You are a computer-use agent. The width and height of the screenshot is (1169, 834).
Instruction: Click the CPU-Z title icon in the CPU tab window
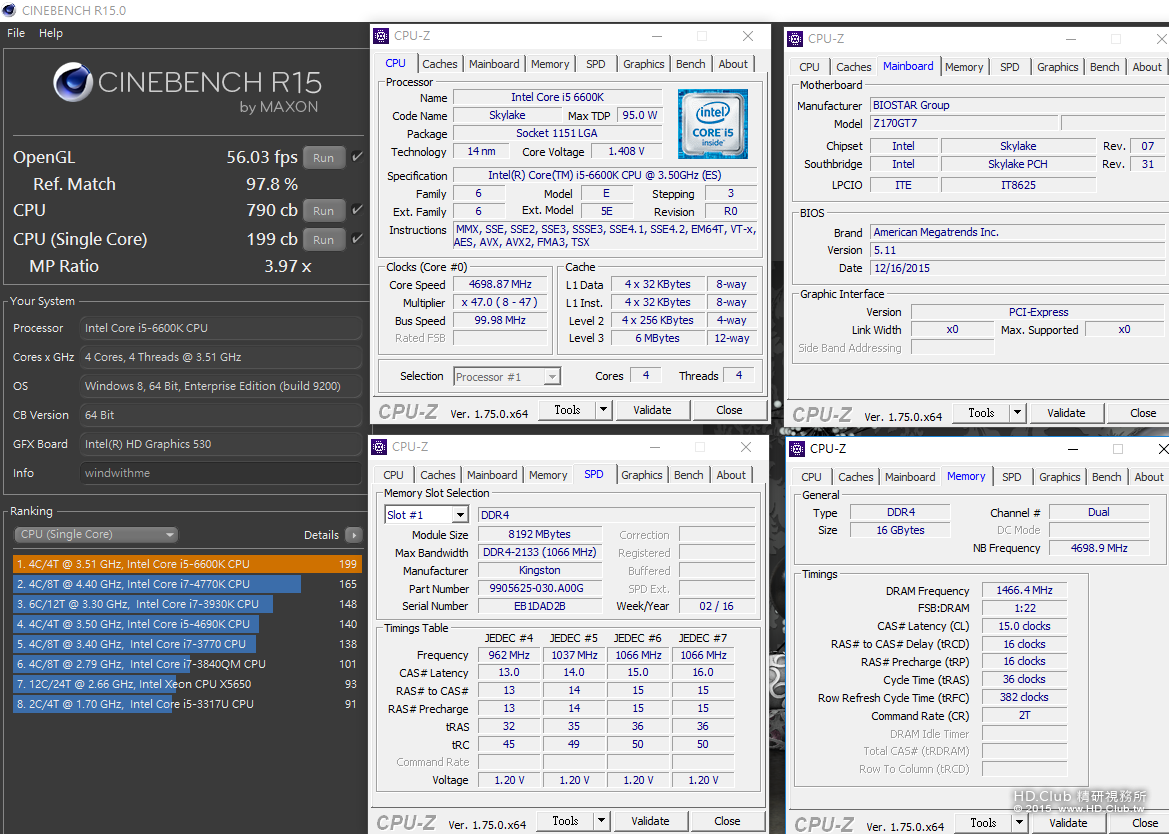tap(381, 36)
